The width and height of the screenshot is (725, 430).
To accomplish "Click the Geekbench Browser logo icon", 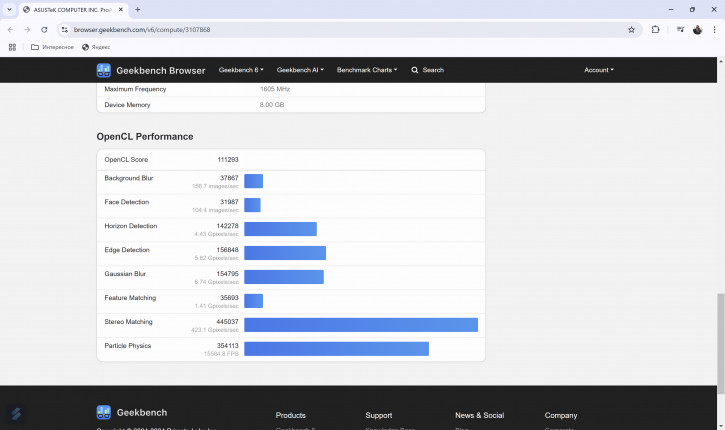I will (104, 70).
